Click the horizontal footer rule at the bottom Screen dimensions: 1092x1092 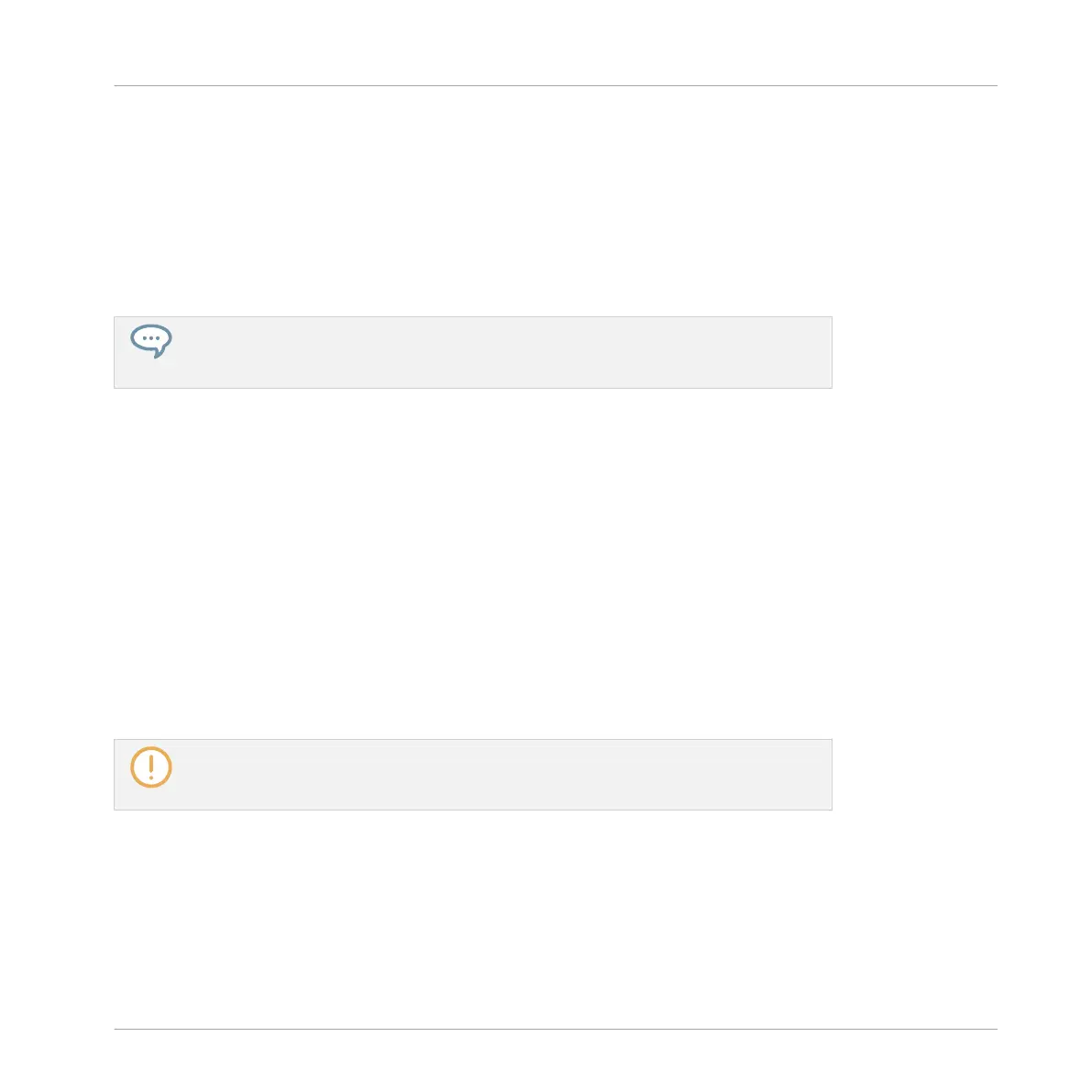point(556,1029)
